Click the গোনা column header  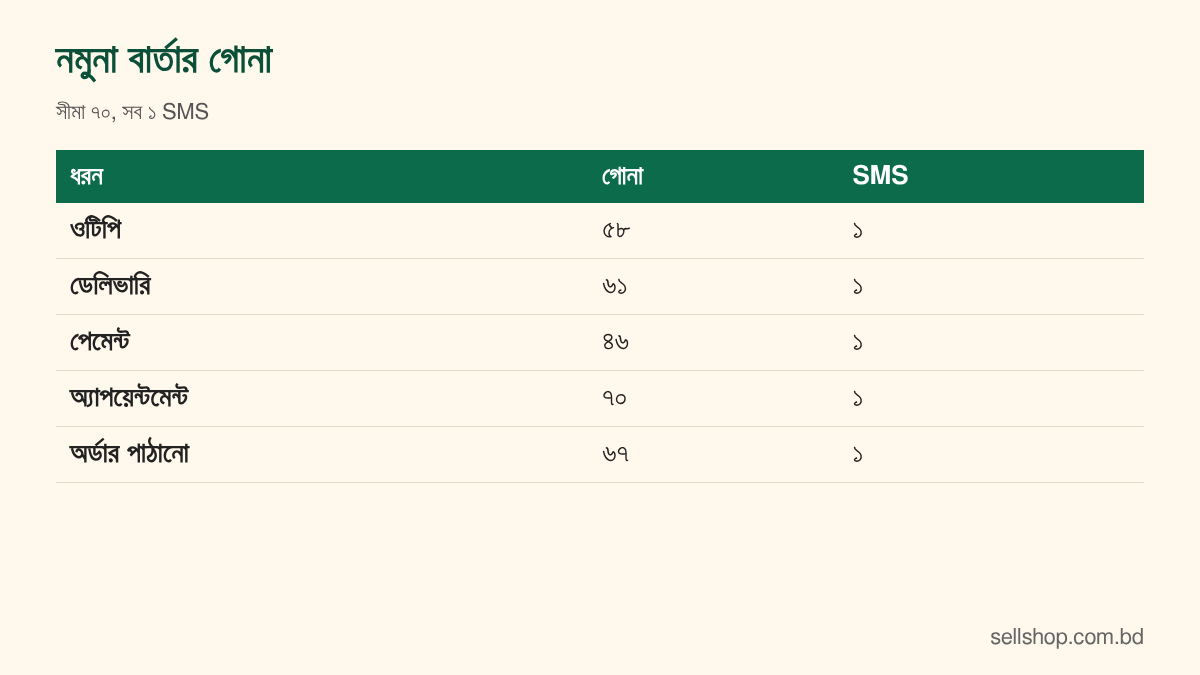(x=622, y=176)
